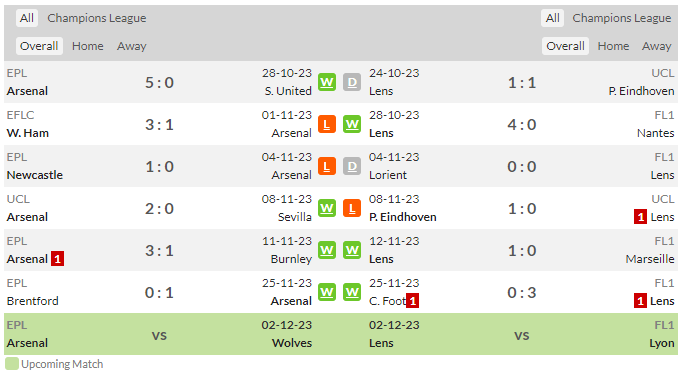Click the L badge for W. Ham vs Arsenal
682x388 pixels.
[327, 124]
